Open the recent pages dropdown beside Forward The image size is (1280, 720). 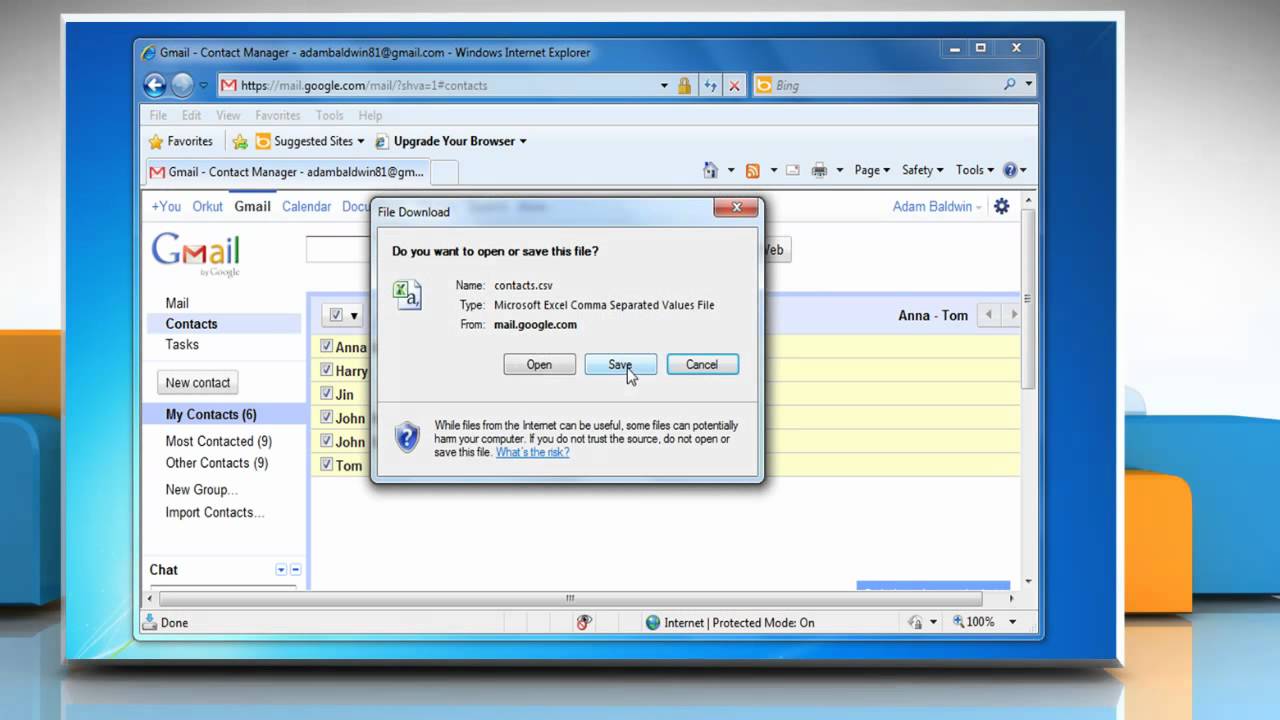point(204,86)
